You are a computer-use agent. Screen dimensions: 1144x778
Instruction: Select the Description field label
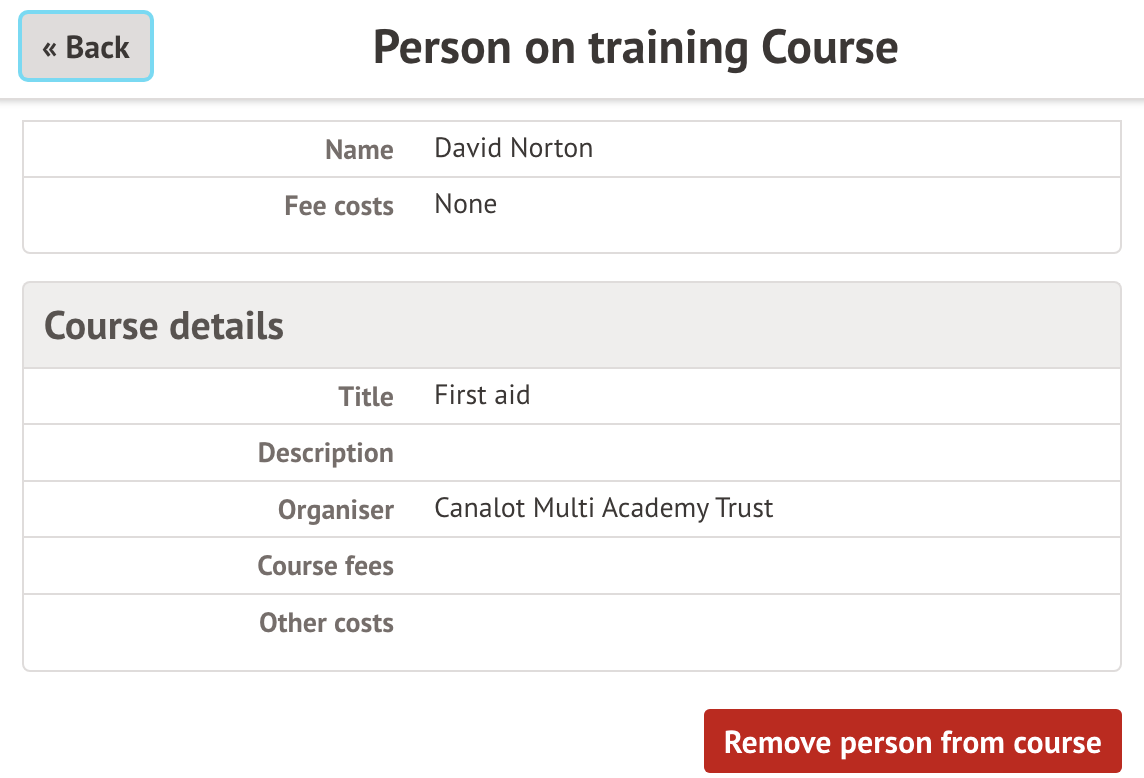325,453
